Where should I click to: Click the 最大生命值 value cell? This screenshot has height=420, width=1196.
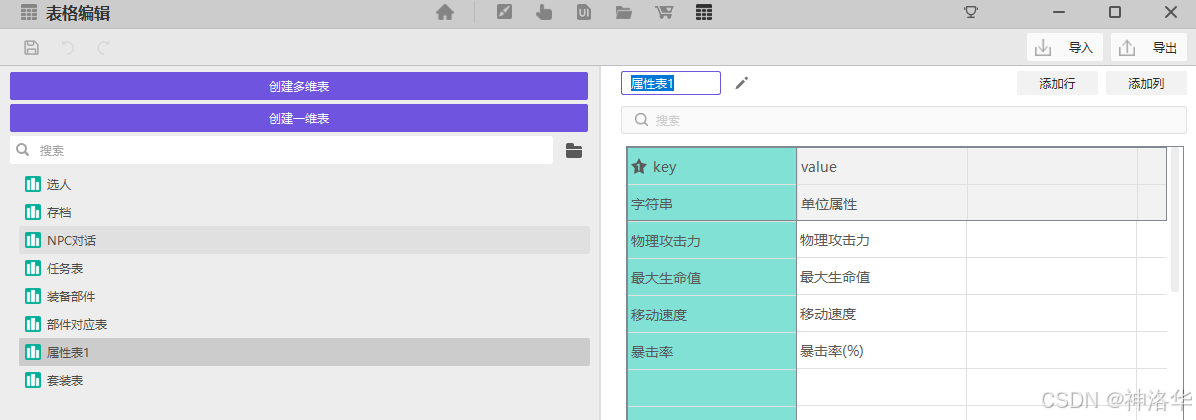click(x=882, y=277)
